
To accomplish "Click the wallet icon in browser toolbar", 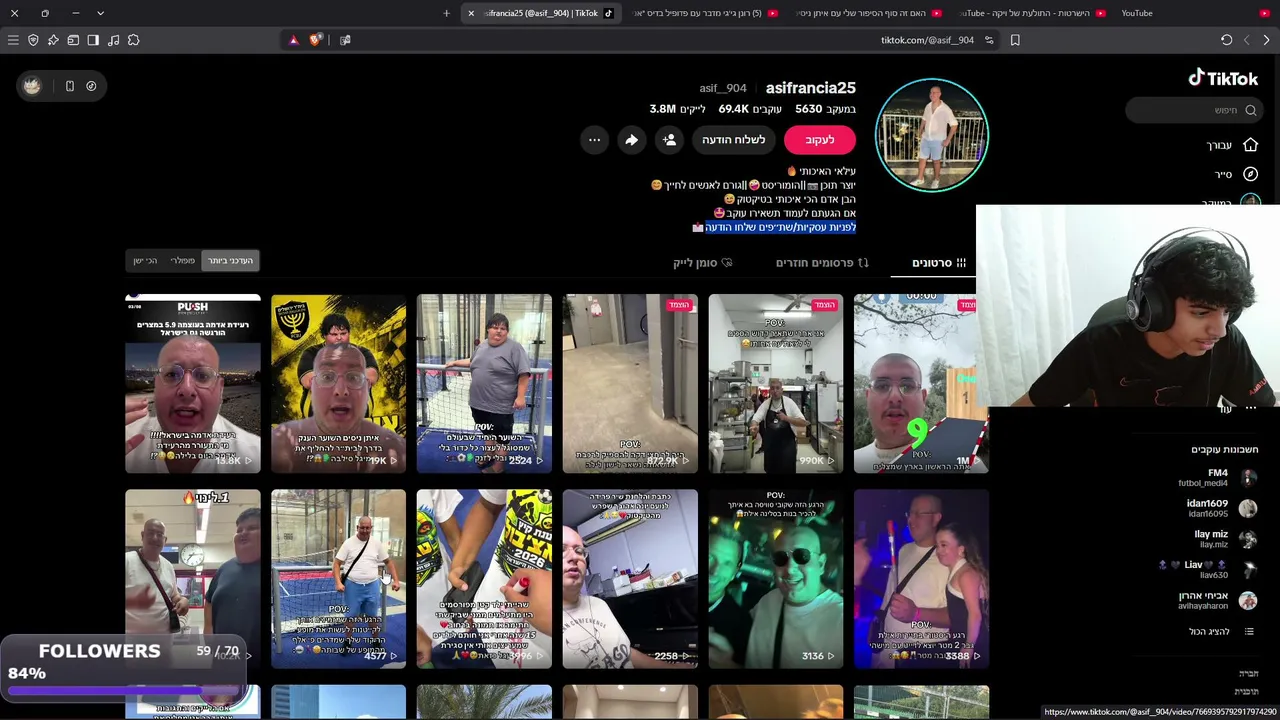I will (x=73, y=40).
